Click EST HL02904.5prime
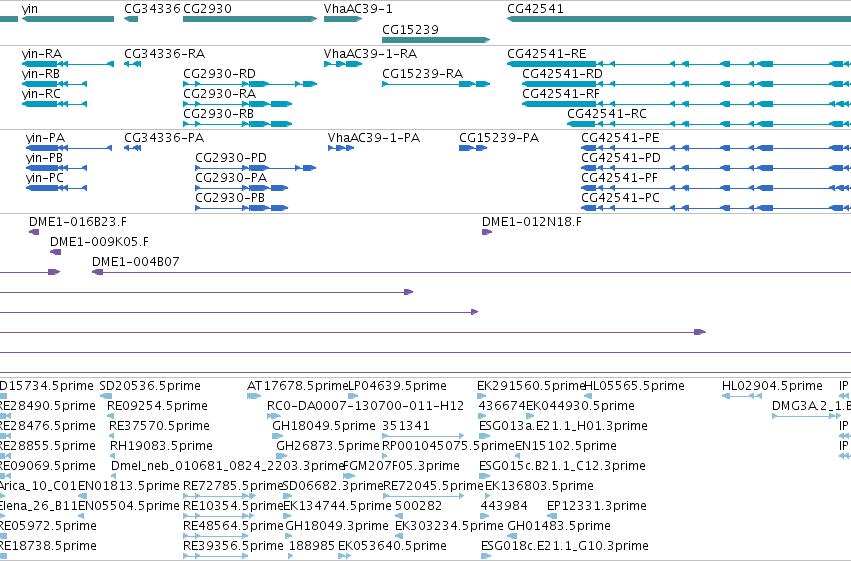Viewport: 851px width, 561px height. [772, 386]
